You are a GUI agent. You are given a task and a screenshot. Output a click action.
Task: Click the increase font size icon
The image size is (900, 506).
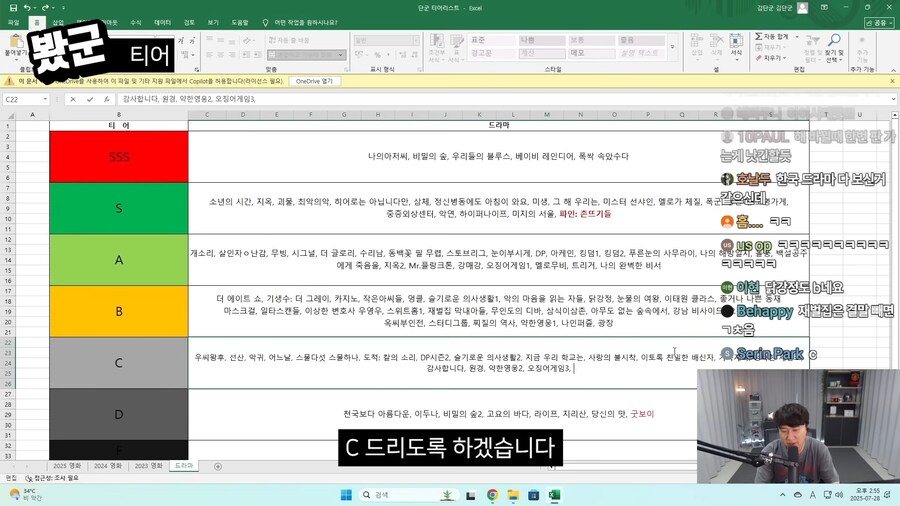point(181,41)
